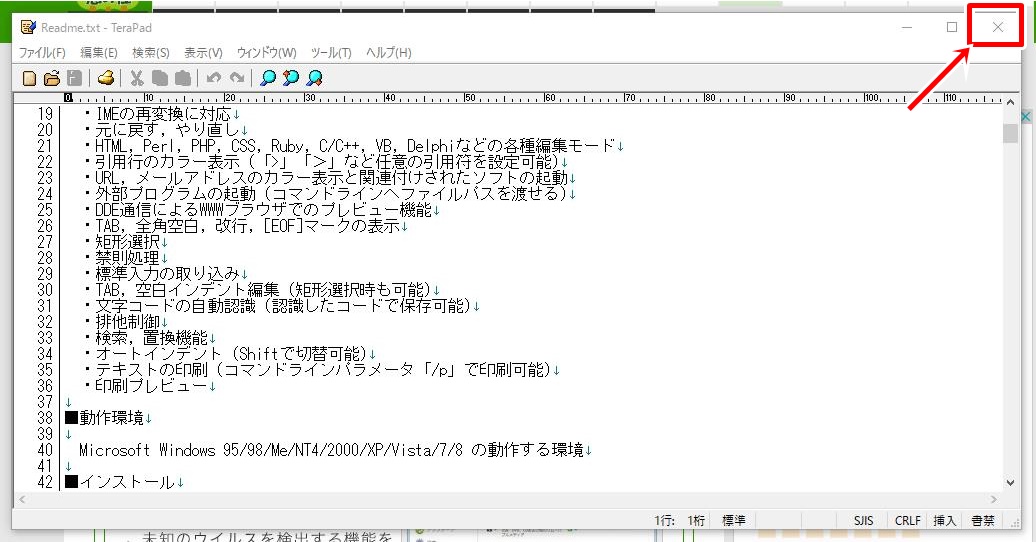Click the New file toolbar icon
The image size is (1036, 542).
(x=29, y=78)
